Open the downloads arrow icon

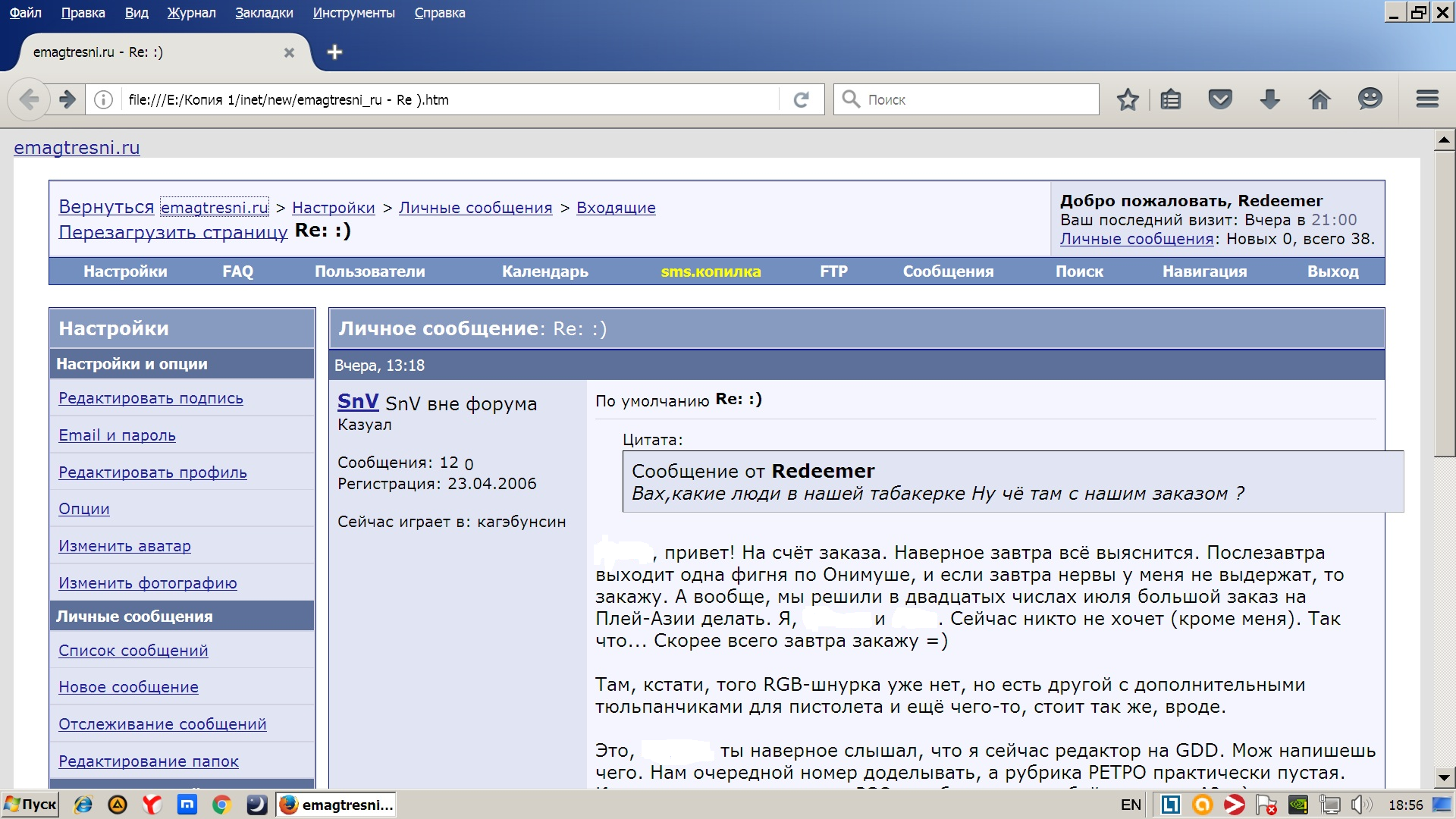point(1269,99)
